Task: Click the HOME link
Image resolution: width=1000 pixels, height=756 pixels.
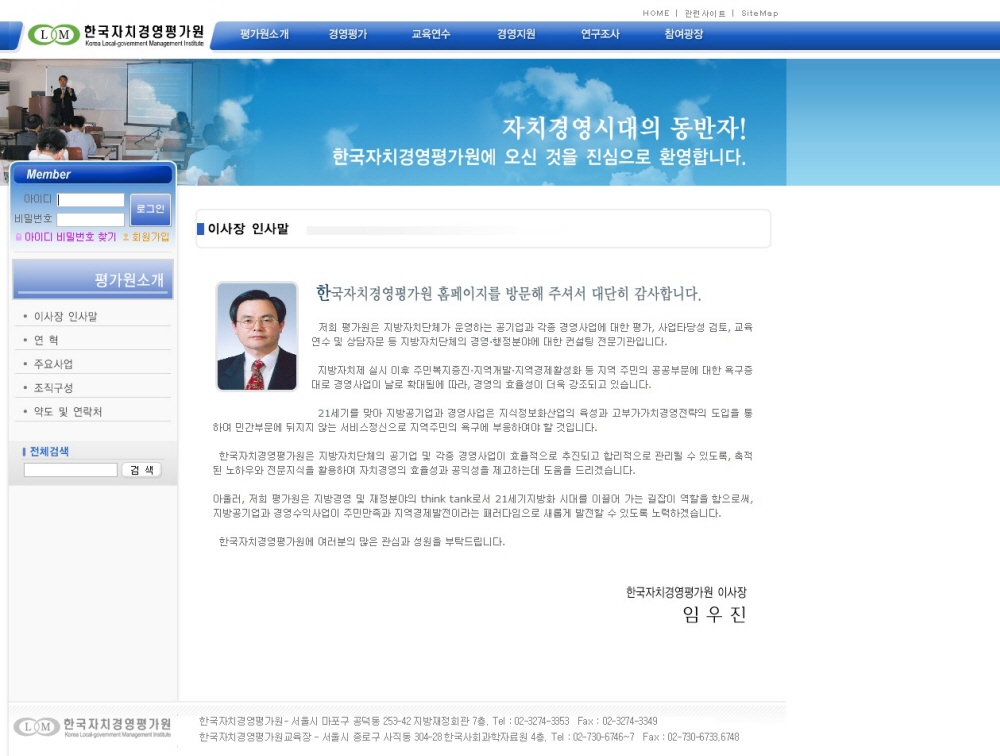Action: [656, 13]
